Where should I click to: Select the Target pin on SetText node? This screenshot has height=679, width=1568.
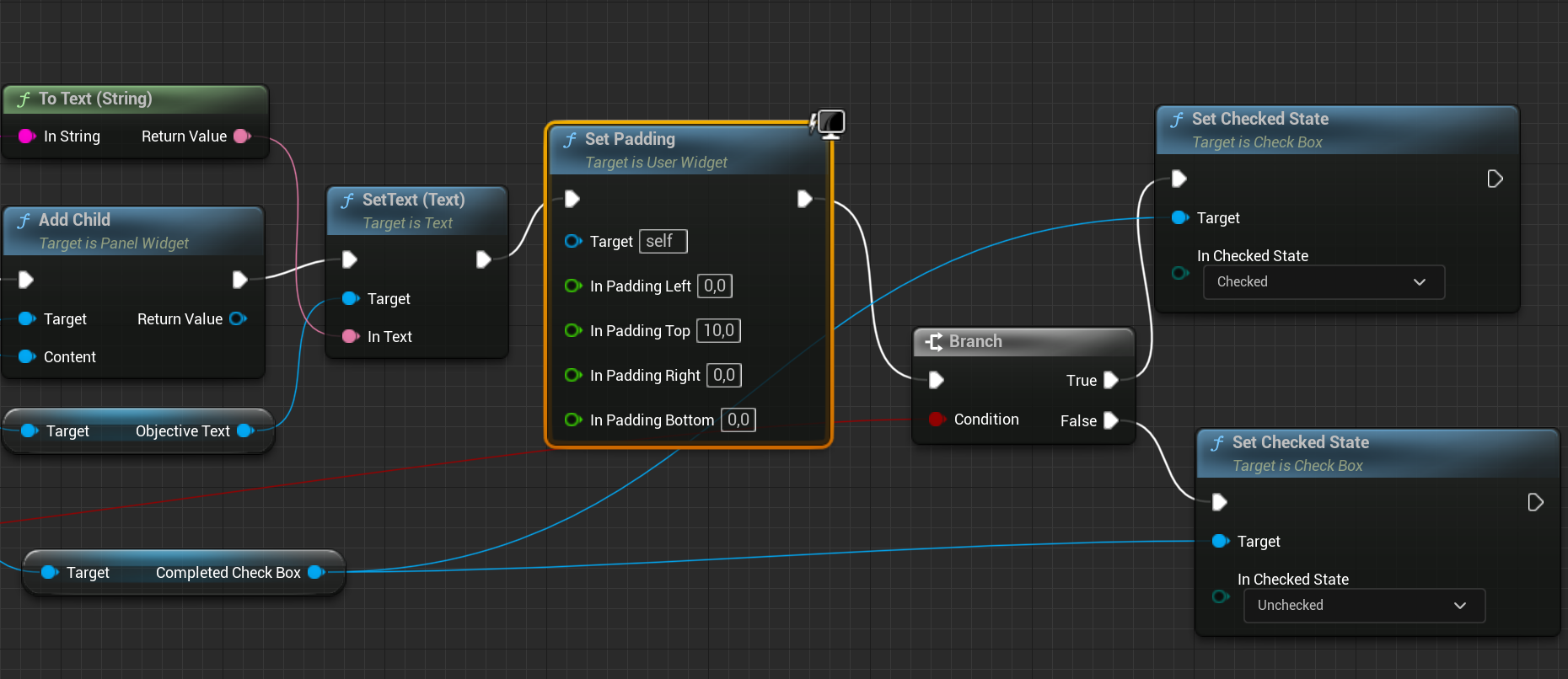(351, 298)
